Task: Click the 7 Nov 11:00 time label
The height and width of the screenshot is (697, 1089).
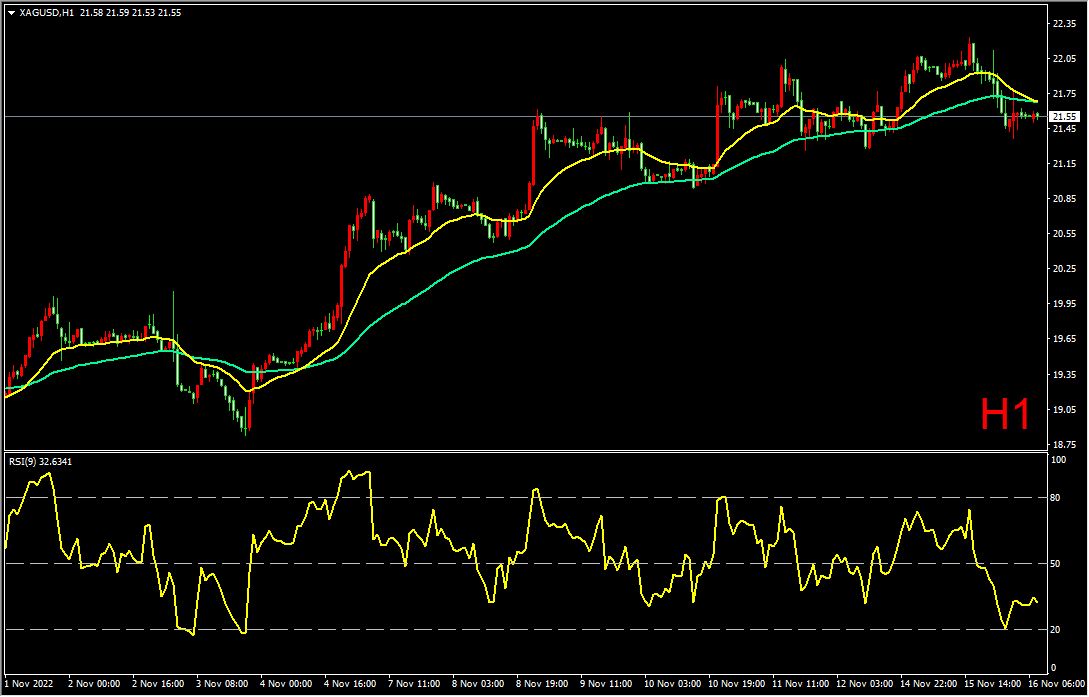Action: (x=414, y=684)
